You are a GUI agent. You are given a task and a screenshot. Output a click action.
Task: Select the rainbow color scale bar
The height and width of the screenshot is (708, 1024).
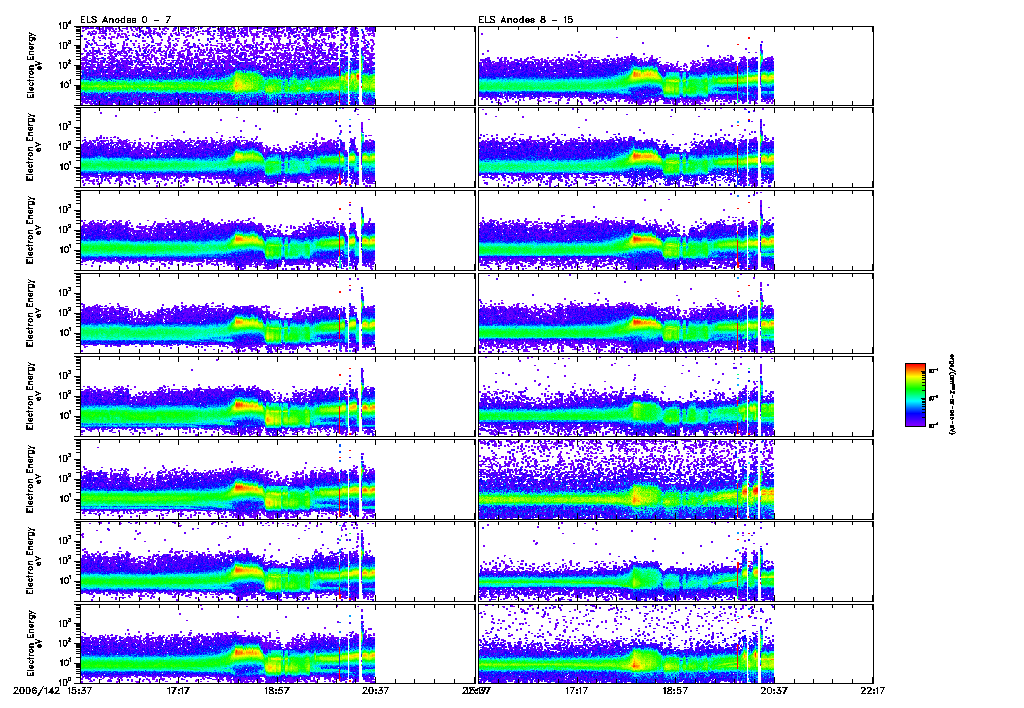tap(915, 395)
